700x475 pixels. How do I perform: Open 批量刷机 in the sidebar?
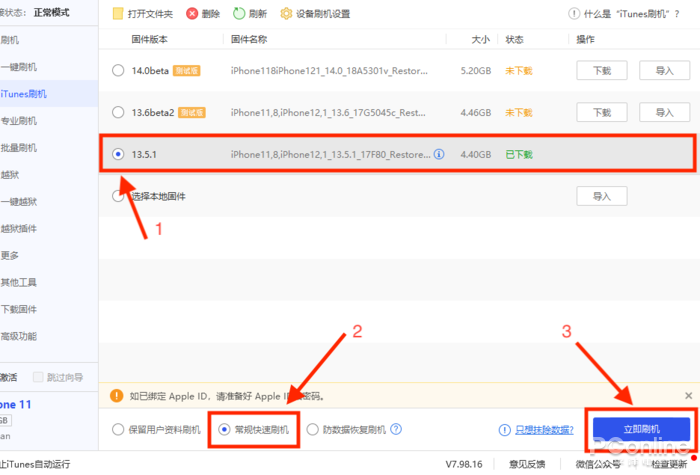click(19, 148)
